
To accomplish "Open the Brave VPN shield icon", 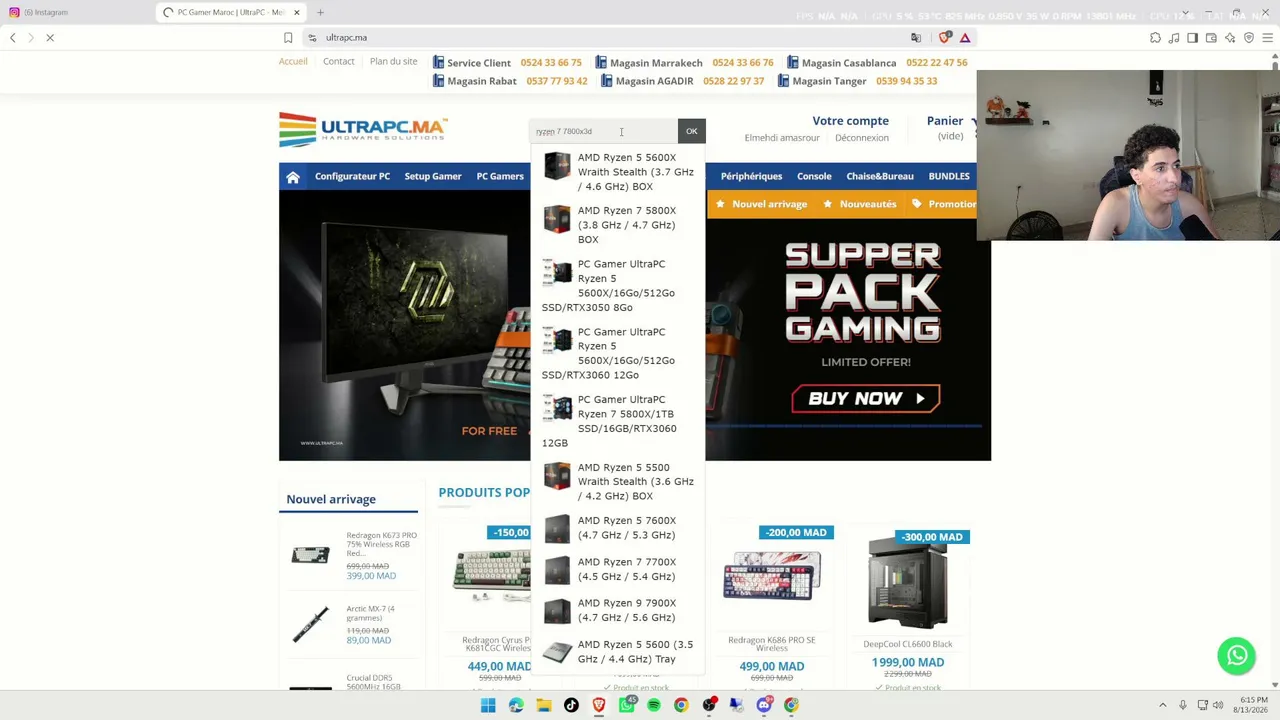I will pyautogui.click(x=1249, y=38).
